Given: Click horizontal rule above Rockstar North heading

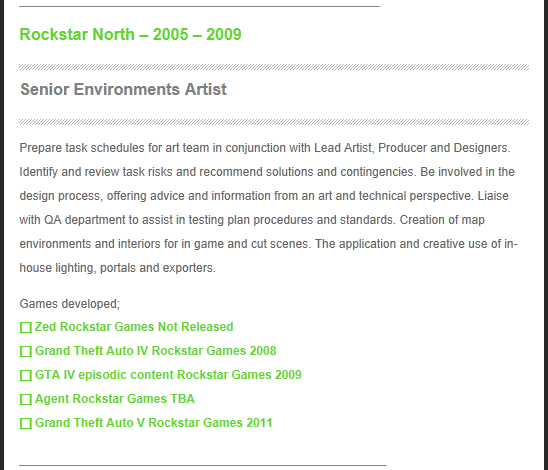Looking at the screenshot, I should click(199, 6).
